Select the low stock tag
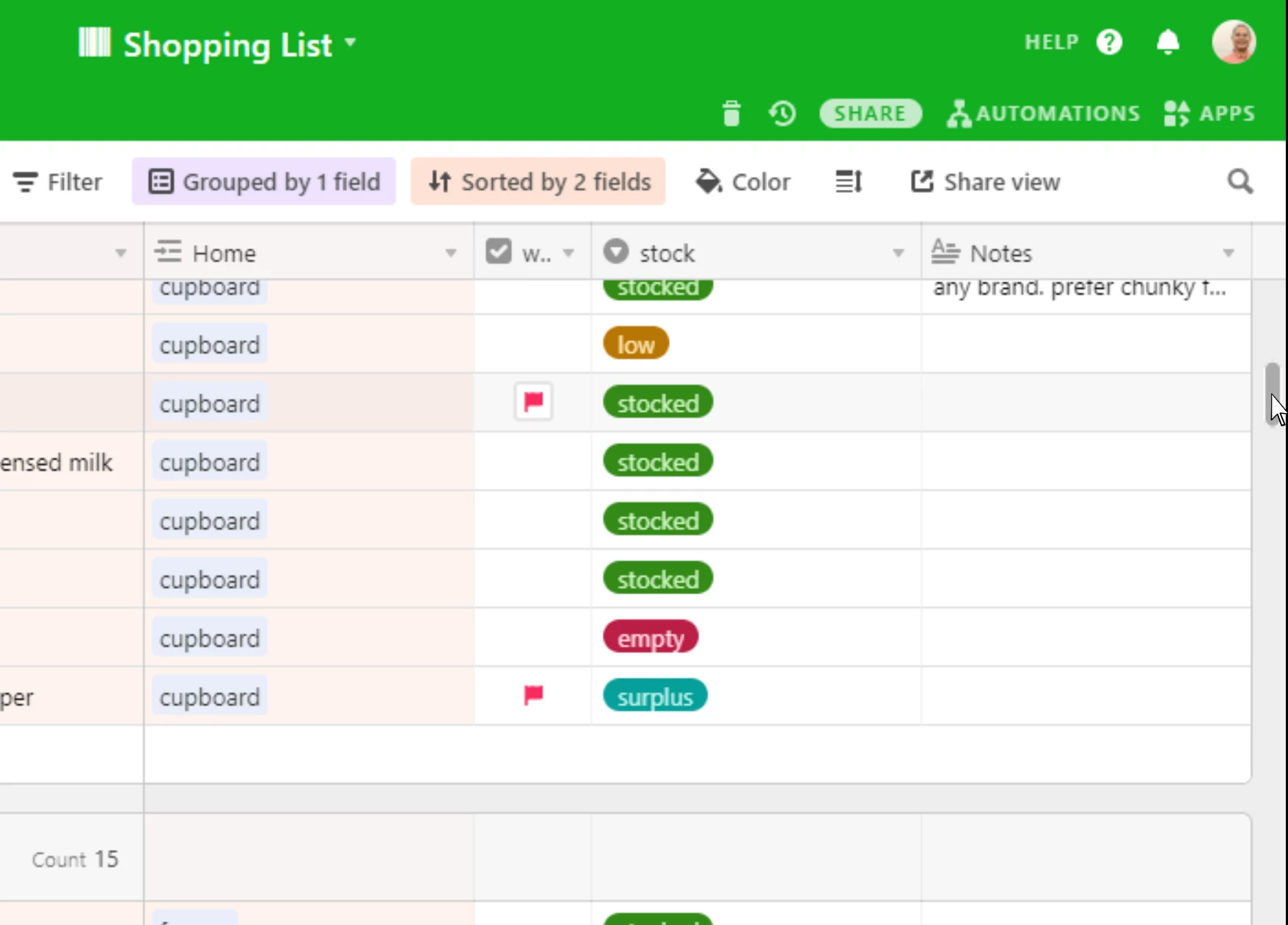Viewport: 1288px width, 925px height. (x=636, y=344)
